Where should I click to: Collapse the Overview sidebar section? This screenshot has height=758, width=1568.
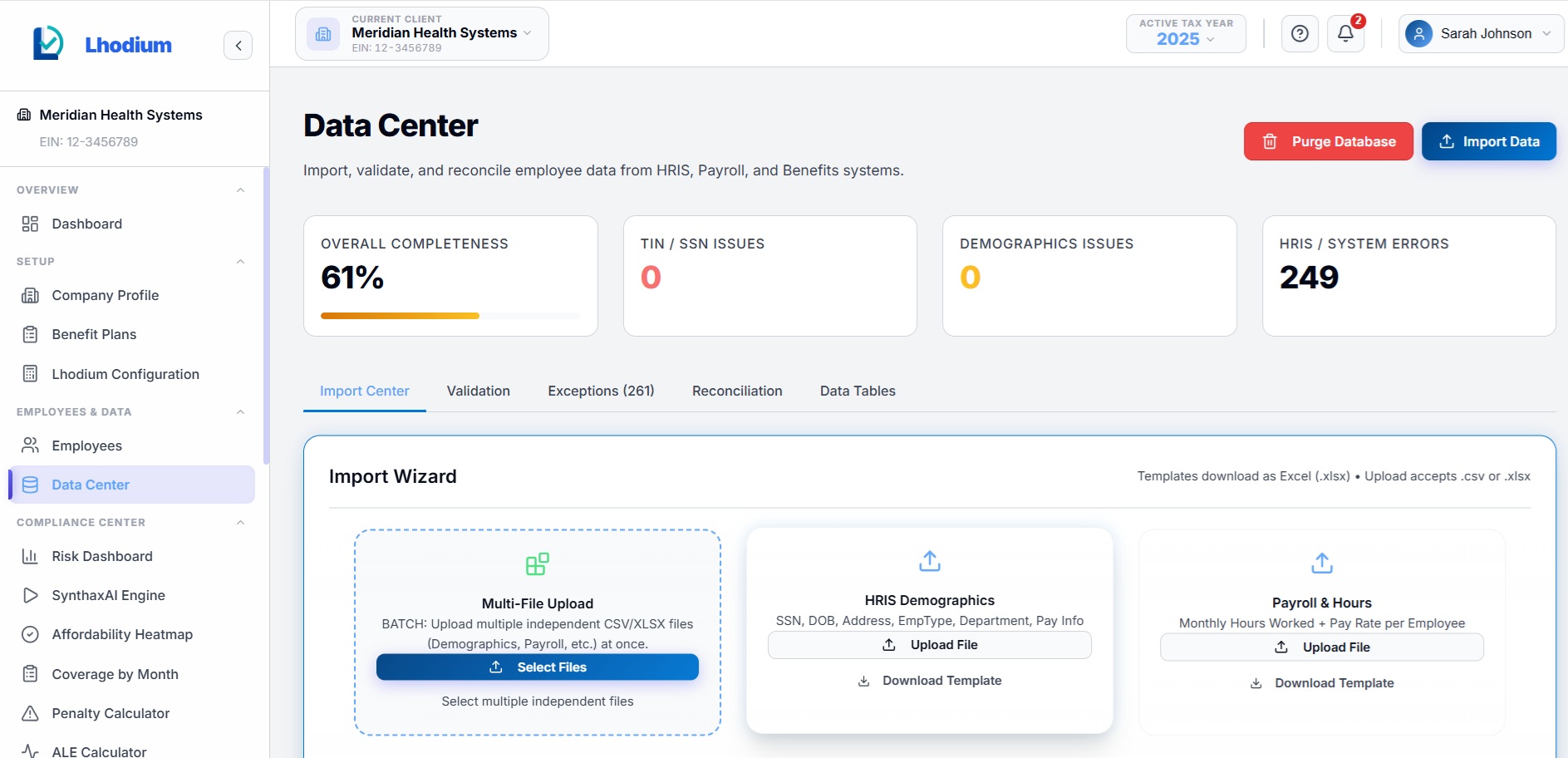click(240, 190)
